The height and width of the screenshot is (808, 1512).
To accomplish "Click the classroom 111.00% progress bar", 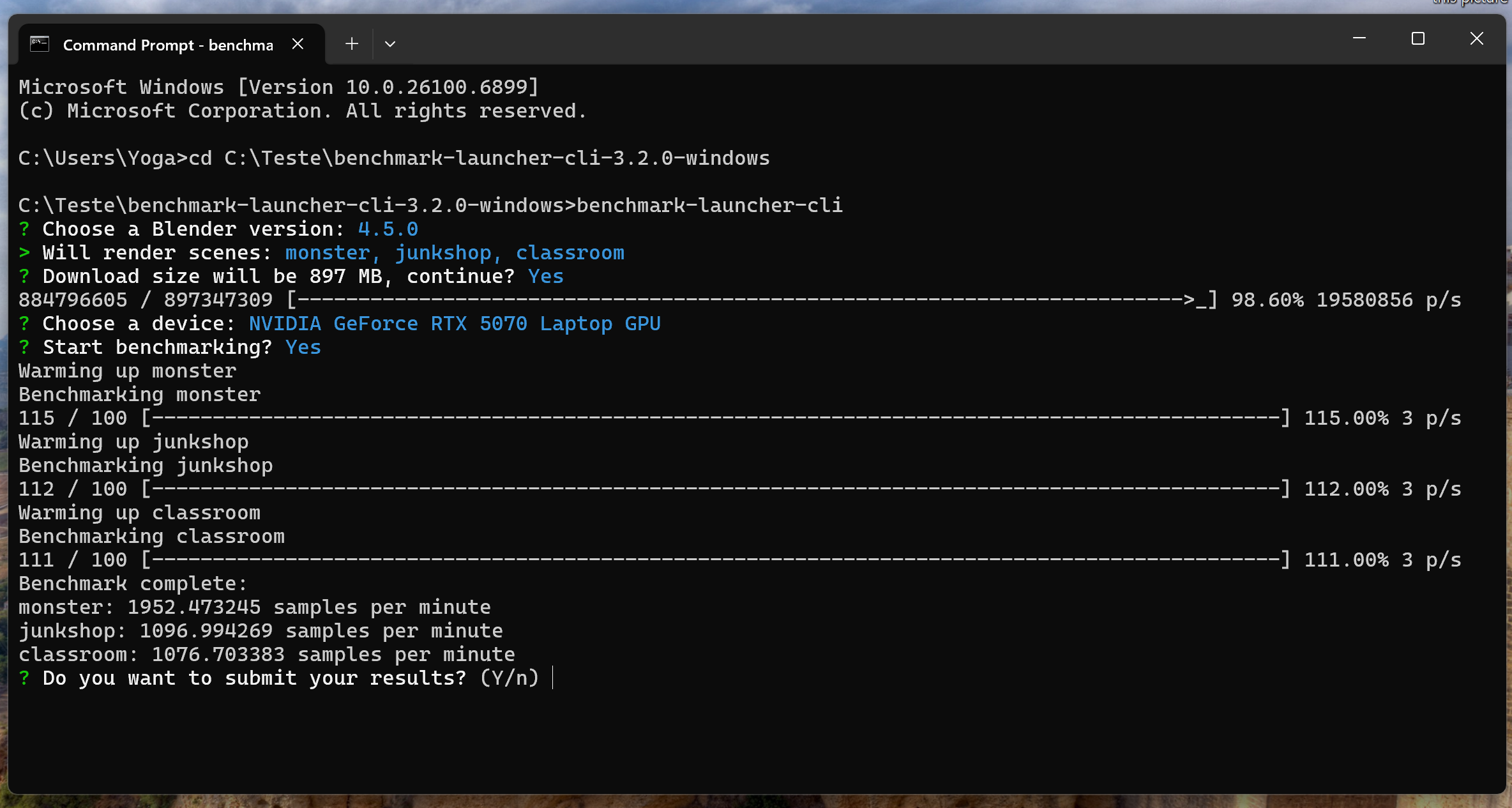I will [714, 560].
